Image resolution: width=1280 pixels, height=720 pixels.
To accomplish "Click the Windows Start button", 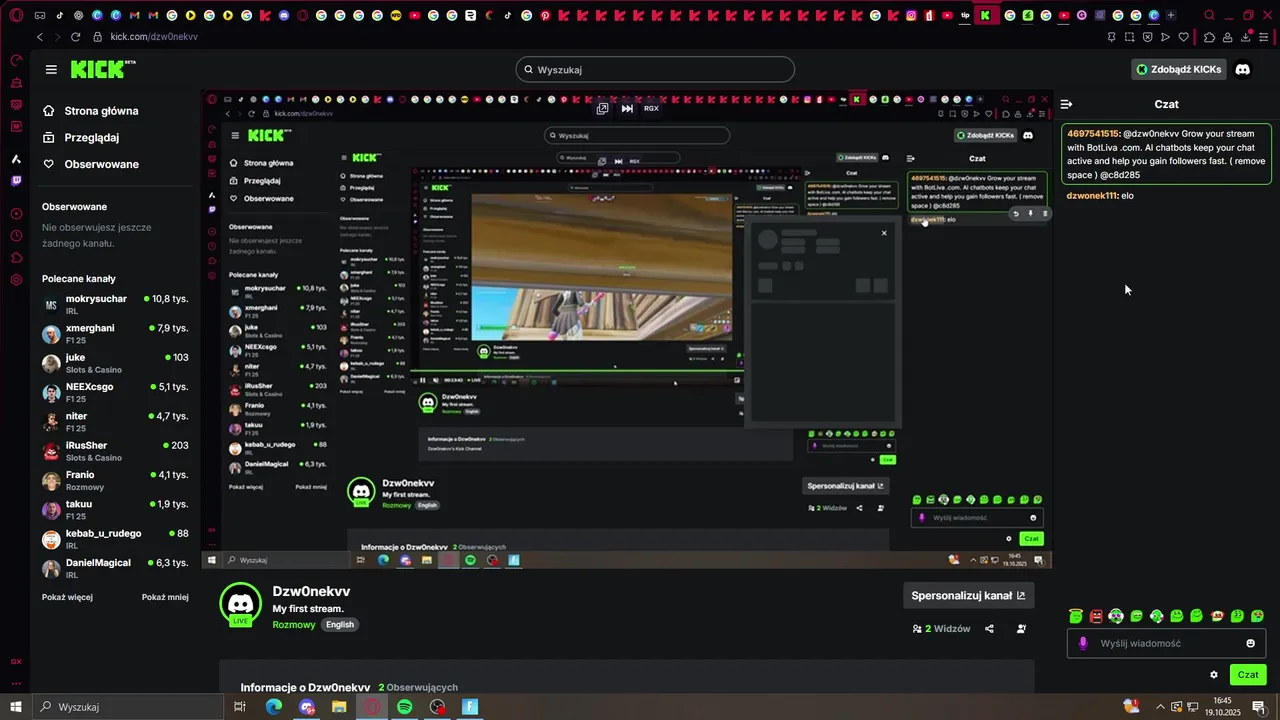I will coord(16,707).
